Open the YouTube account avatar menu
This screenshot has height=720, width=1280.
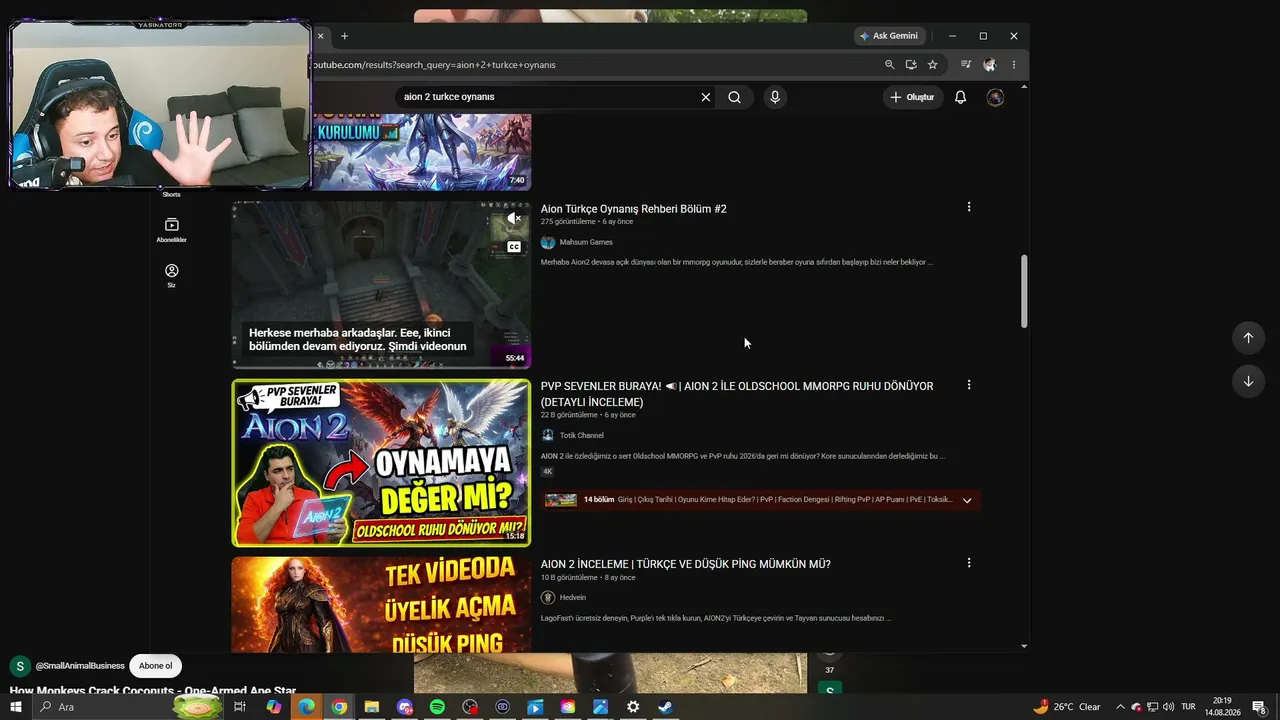pos(995,97)
